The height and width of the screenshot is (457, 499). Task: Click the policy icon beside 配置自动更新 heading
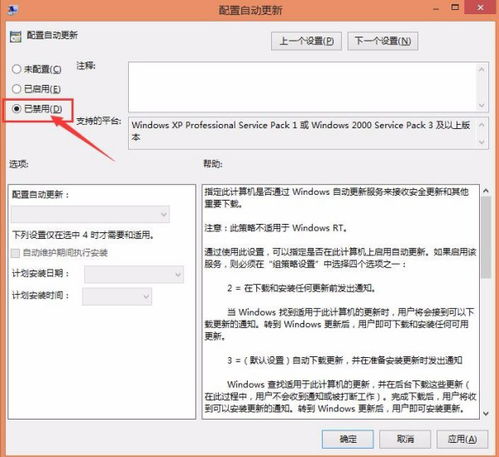(x=15, y=37)
